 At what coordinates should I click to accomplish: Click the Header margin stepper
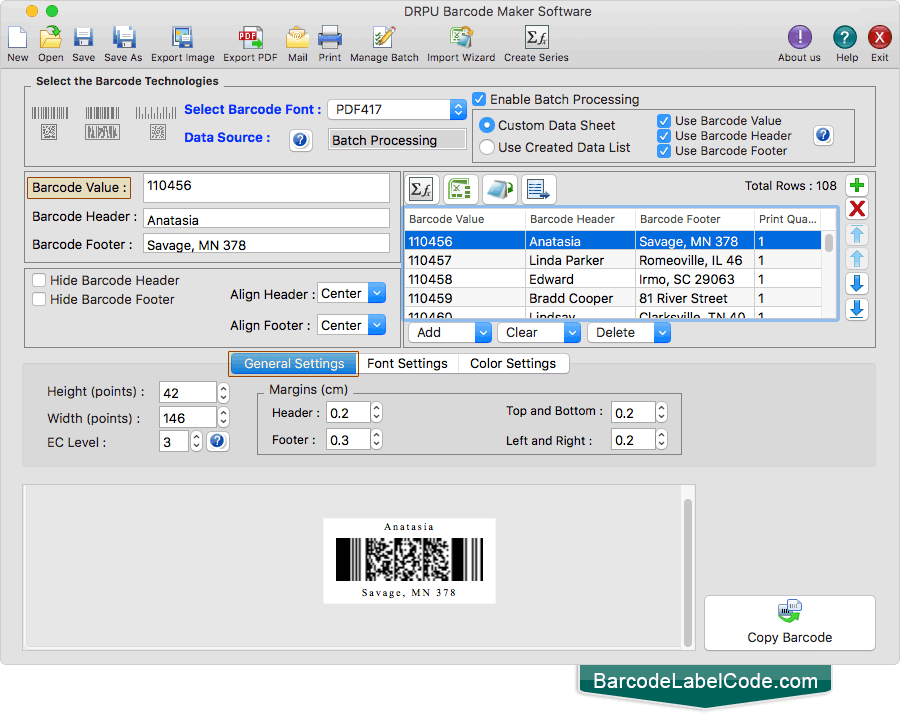pos(376,412)
